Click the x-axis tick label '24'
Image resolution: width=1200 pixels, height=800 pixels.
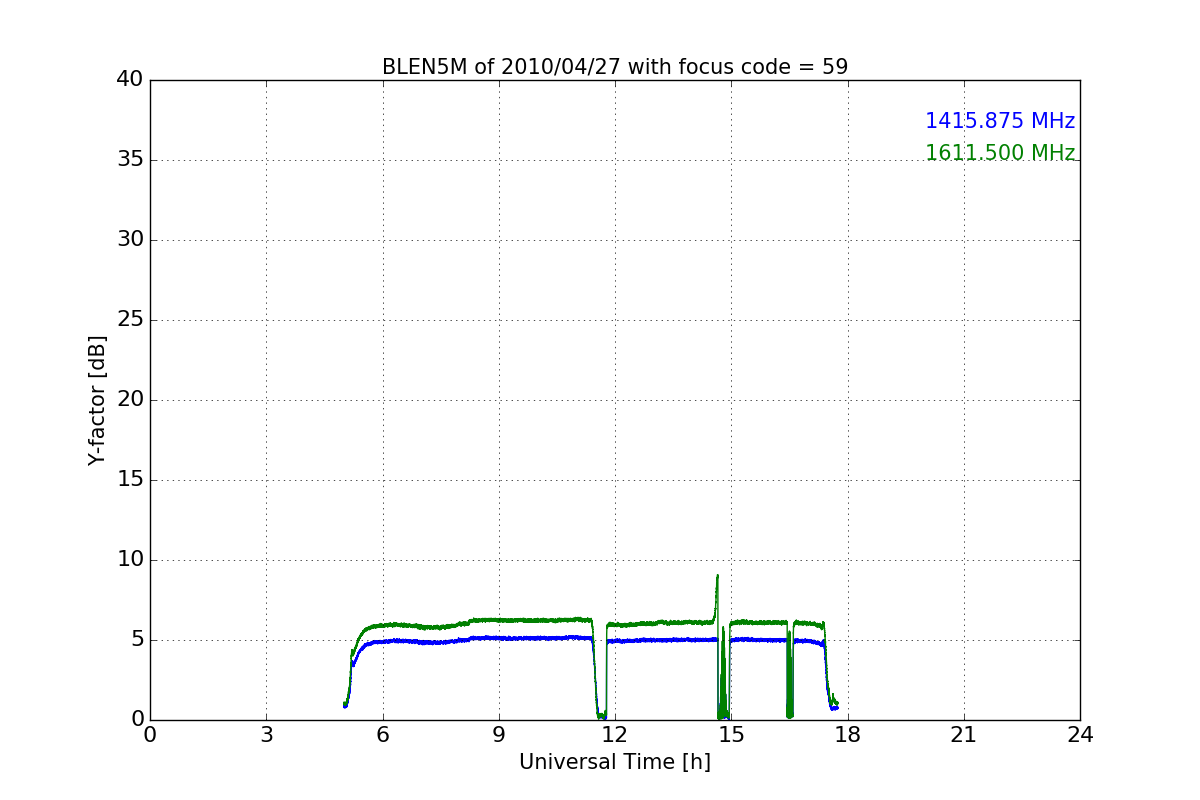[x=1080, y=735]
